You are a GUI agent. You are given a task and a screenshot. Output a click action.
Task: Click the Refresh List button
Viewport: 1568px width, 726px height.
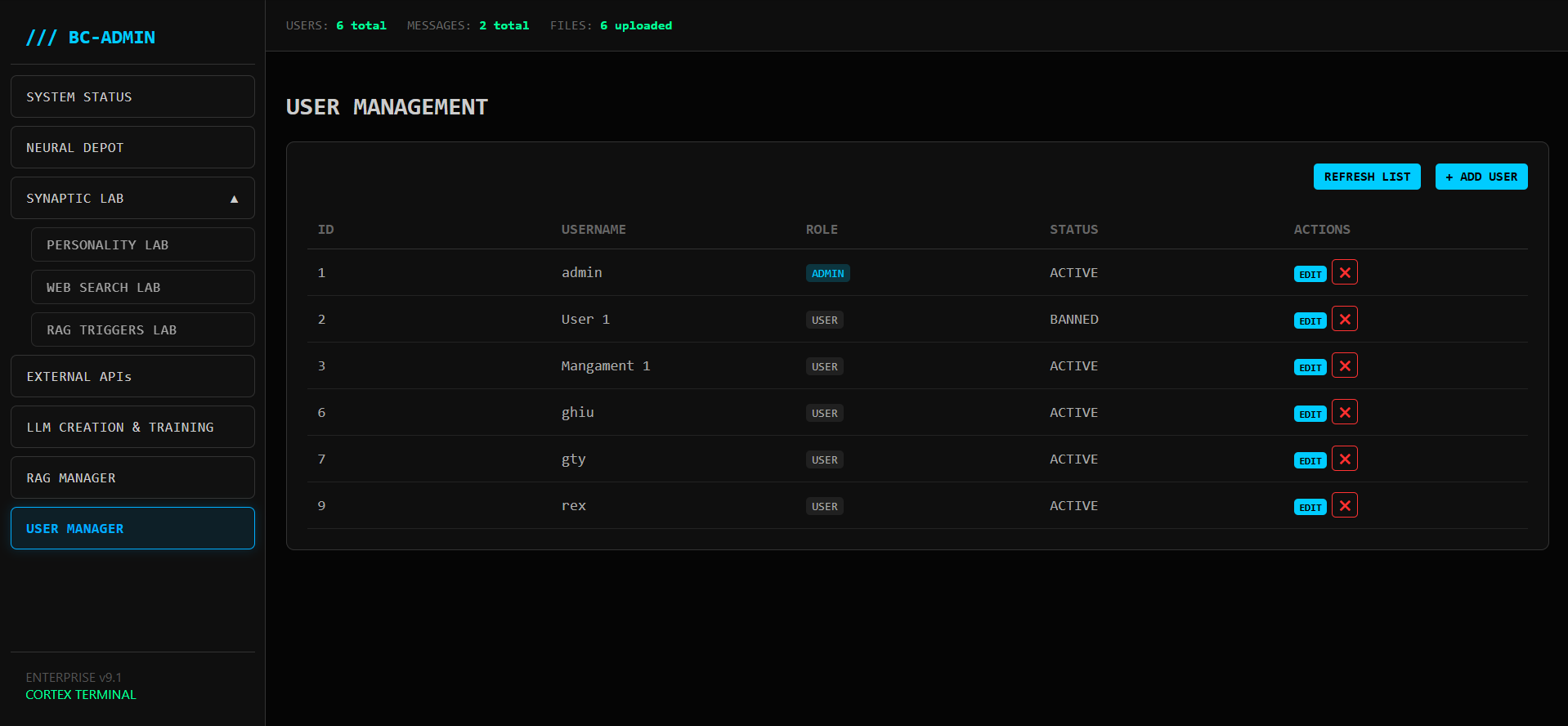(1366, 177)
